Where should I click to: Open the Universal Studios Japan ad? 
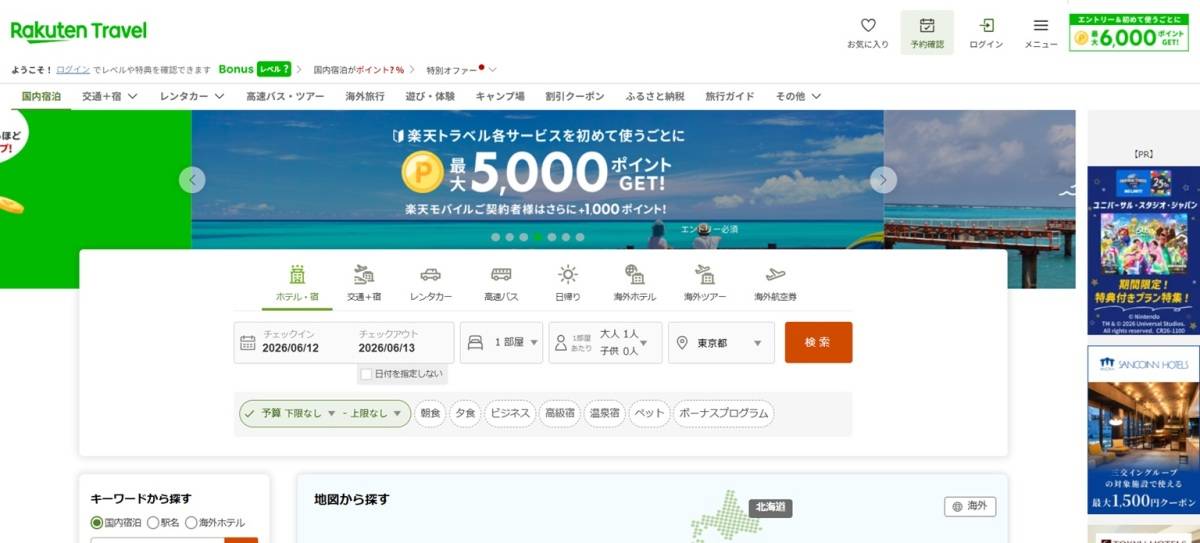(1143, 250)
